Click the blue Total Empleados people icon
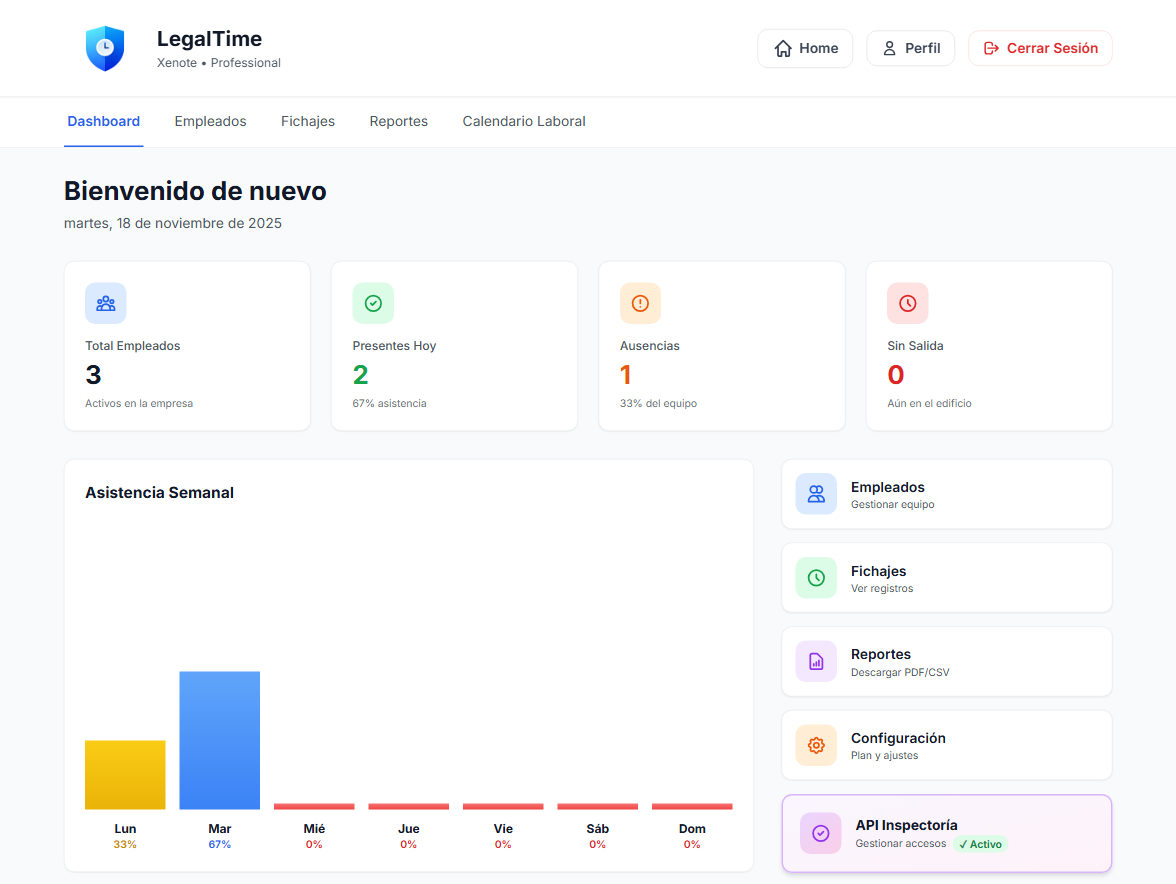 (106, 303)
